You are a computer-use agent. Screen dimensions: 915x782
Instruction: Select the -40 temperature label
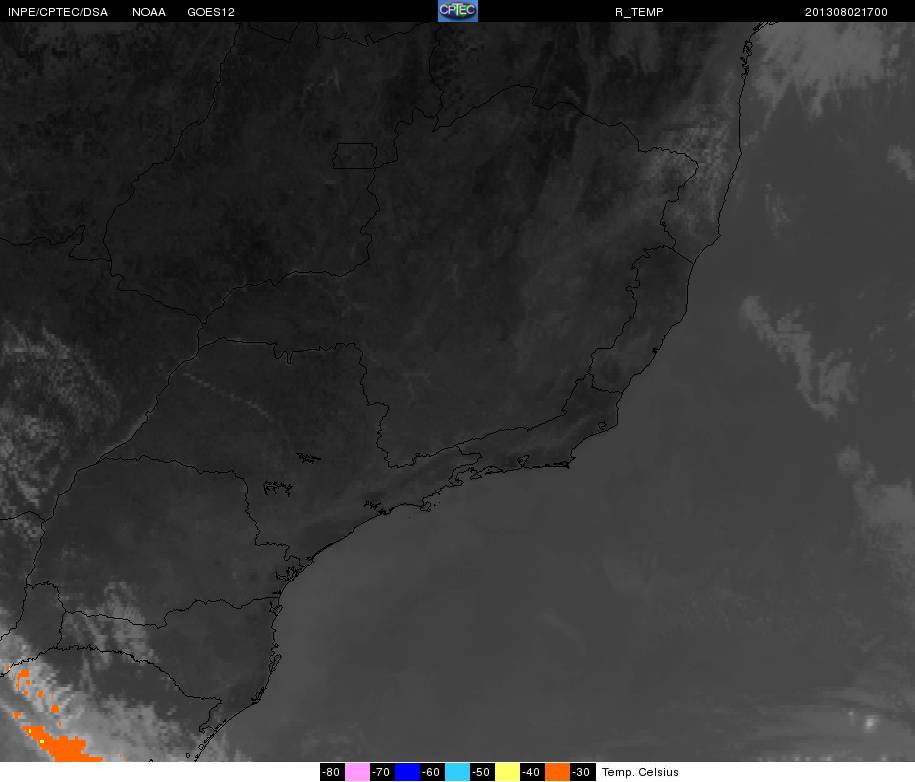(531, 772)
